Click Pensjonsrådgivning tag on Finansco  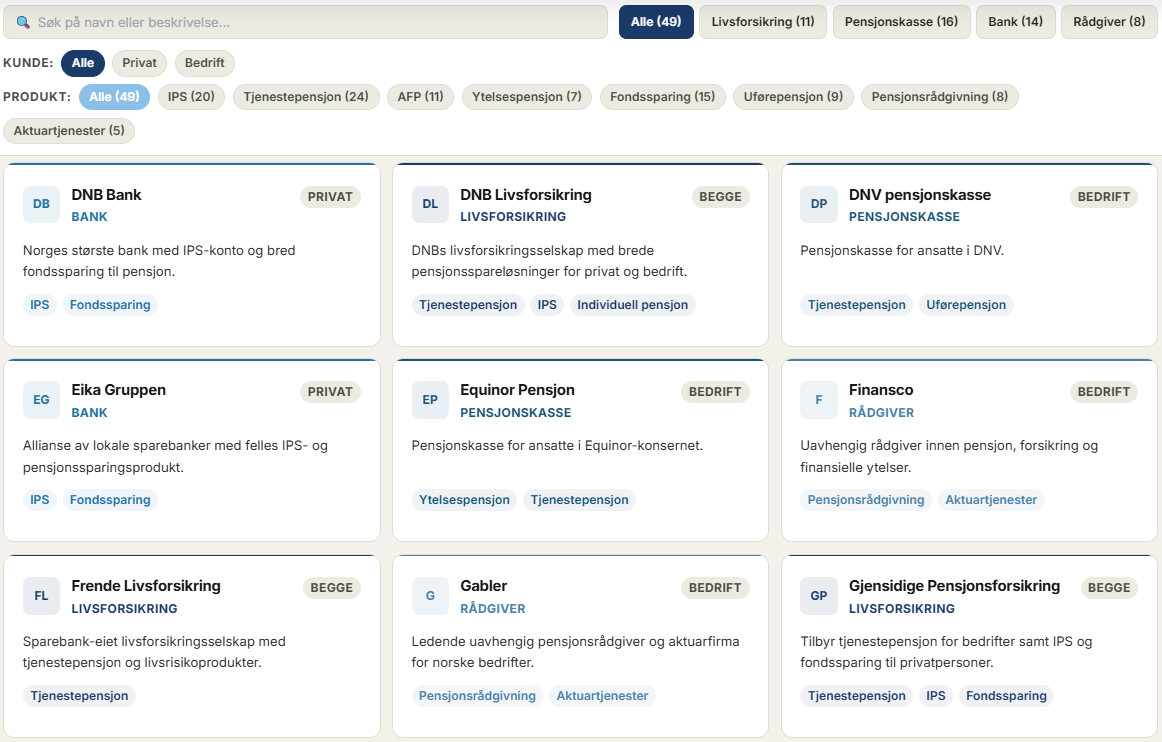(866, 500)
